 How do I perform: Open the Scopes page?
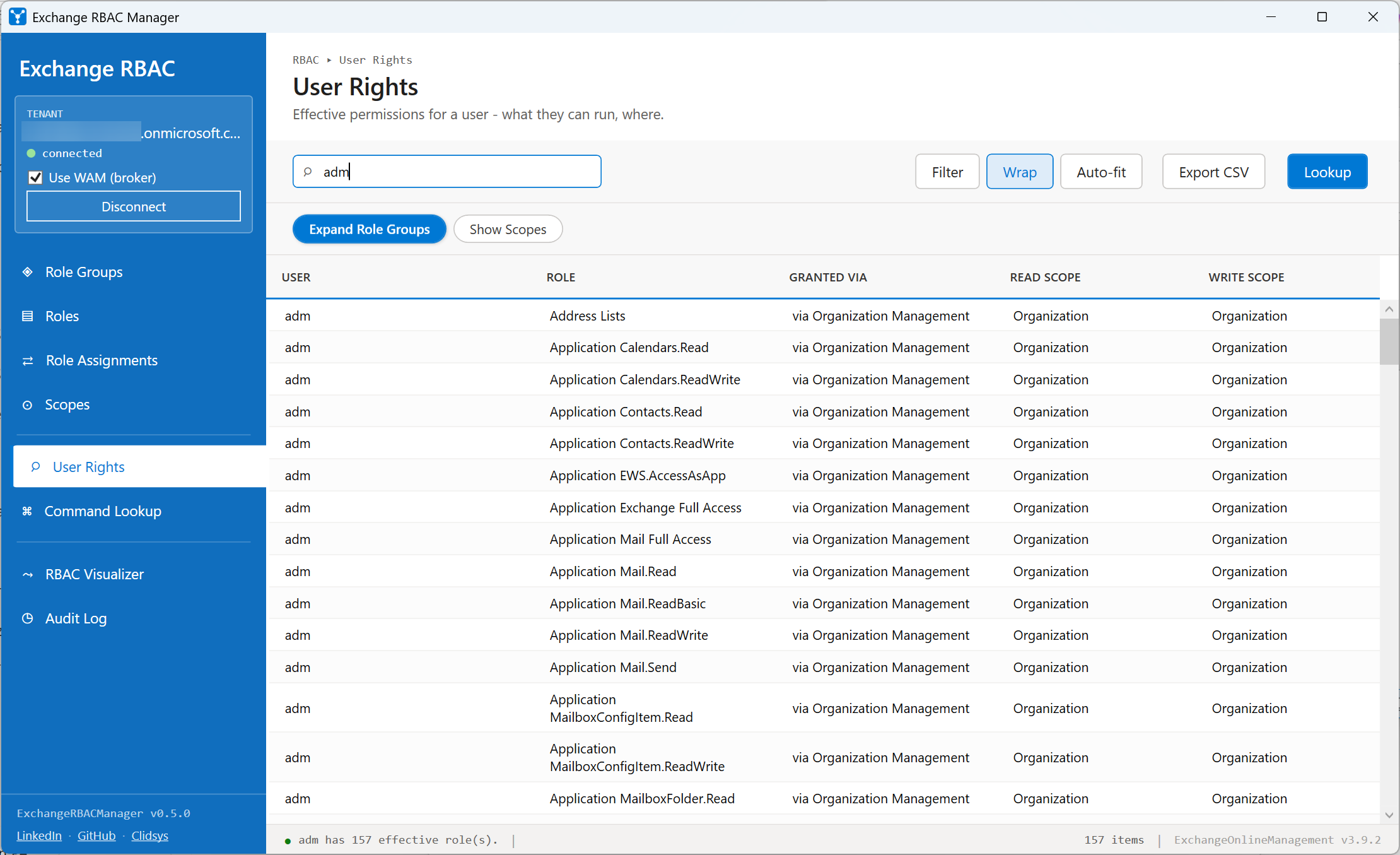point(67,404)
